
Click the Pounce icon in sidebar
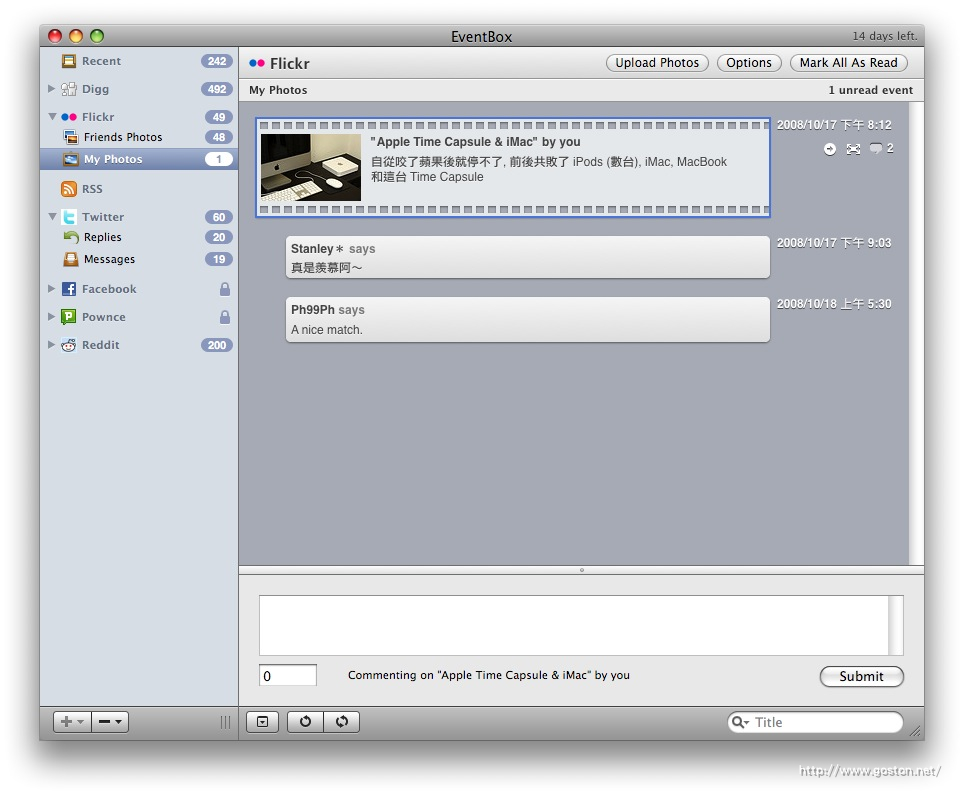pyautogui.click(x=69, y=317)
